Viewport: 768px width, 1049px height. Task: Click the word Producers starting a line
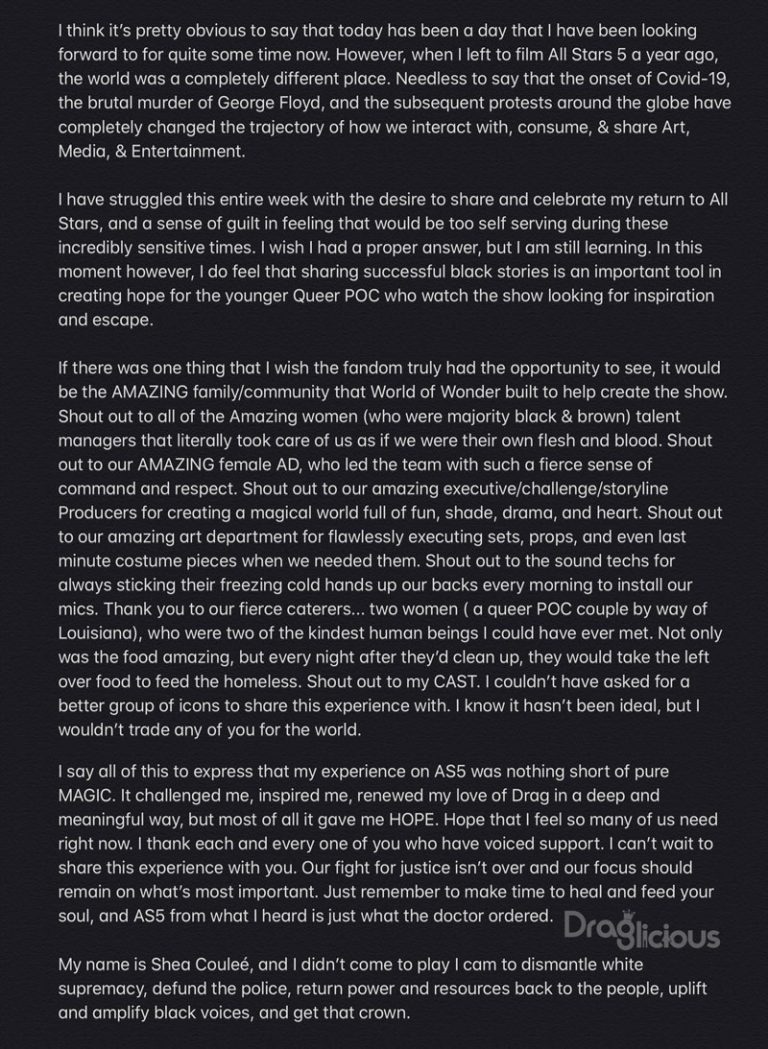[98, 512]
